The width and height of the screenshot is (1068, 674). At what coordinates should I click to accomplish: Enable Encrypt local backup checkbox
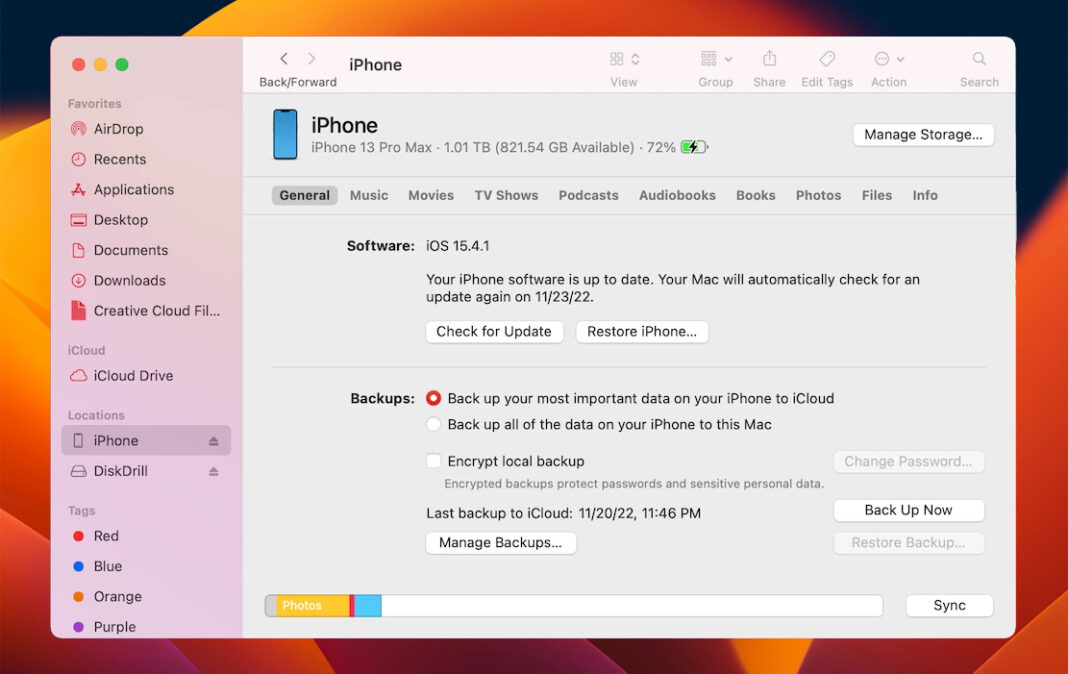(x=434, y=461)
